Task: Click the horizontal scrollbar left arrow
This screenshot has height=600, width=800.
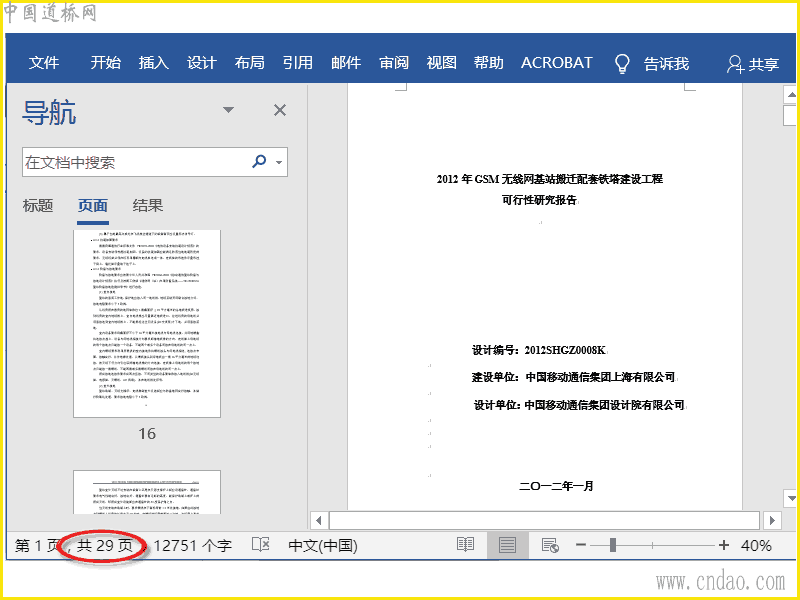Action: pos(319,521)
